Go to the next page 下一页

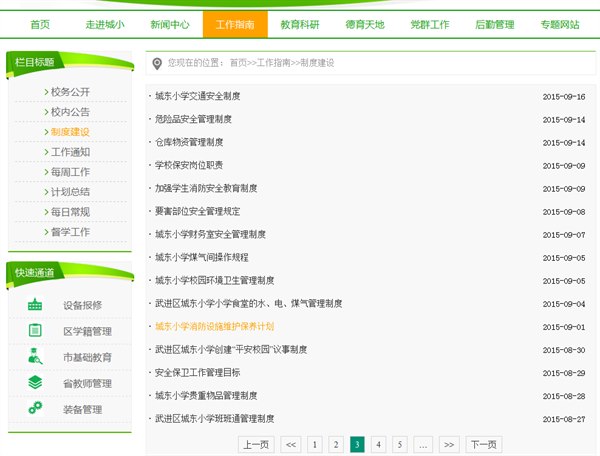tap(484, 445)
